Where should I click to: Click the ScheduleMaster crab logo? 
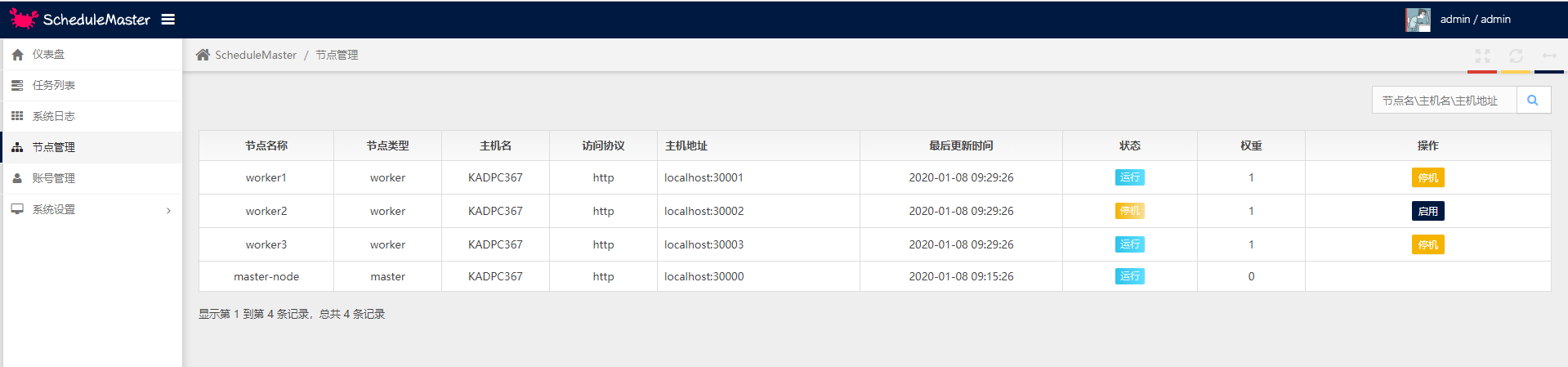pyautogui.click(x=24, y=19)
